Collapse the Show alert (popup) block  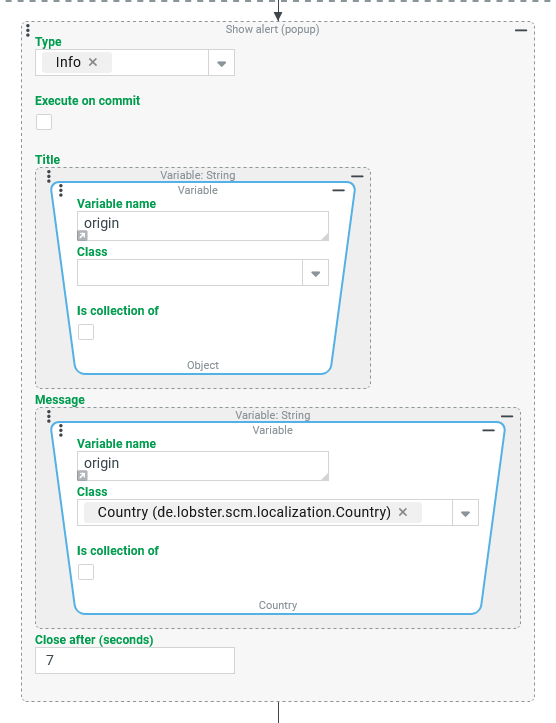pos(521,30)
